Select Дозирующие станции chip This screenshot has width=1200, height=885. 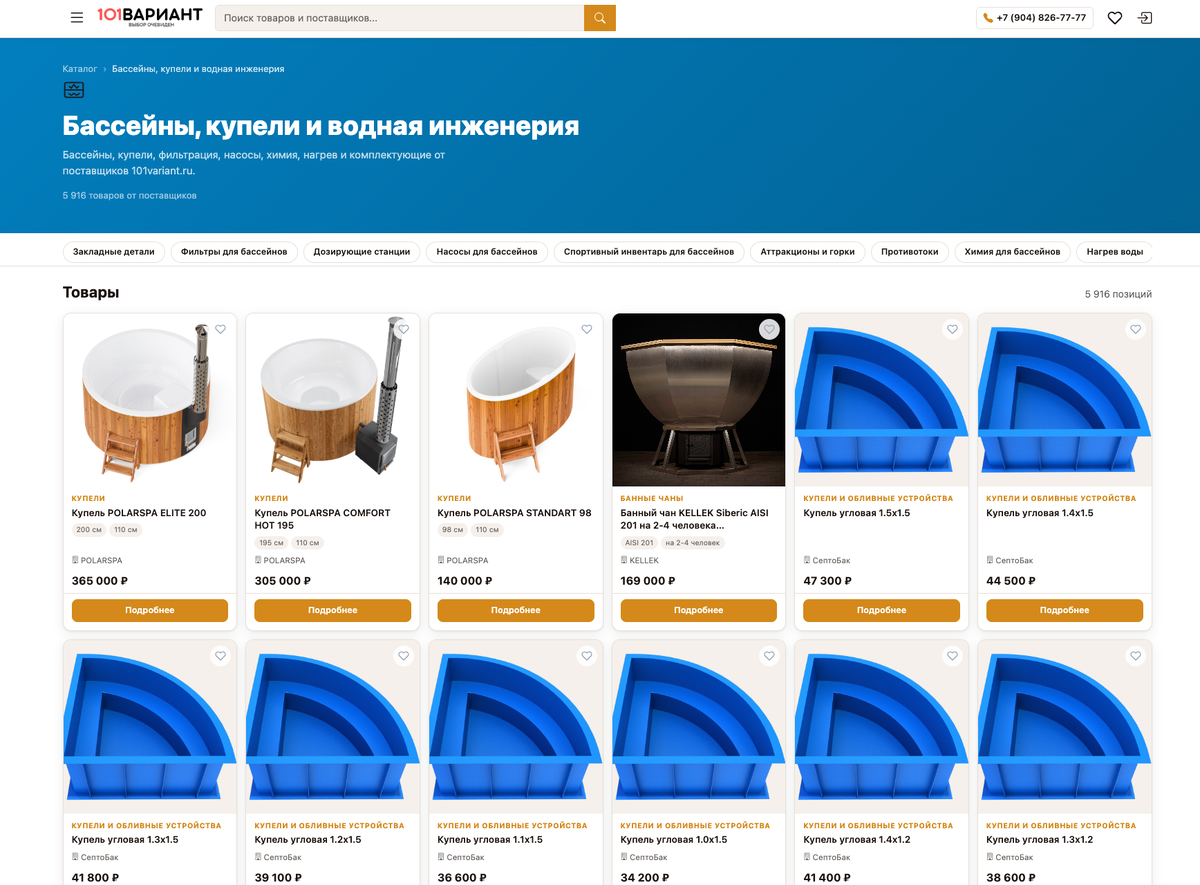pos(362,252)
